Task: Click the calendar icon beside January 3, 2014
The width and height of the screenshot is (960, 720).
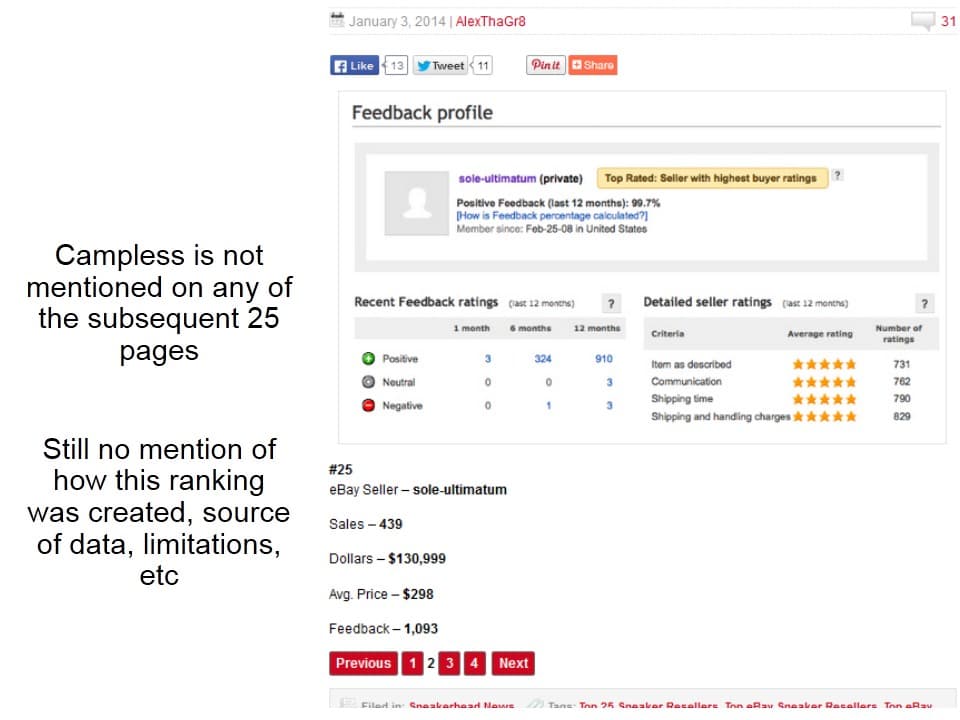Action: point(337,20)
